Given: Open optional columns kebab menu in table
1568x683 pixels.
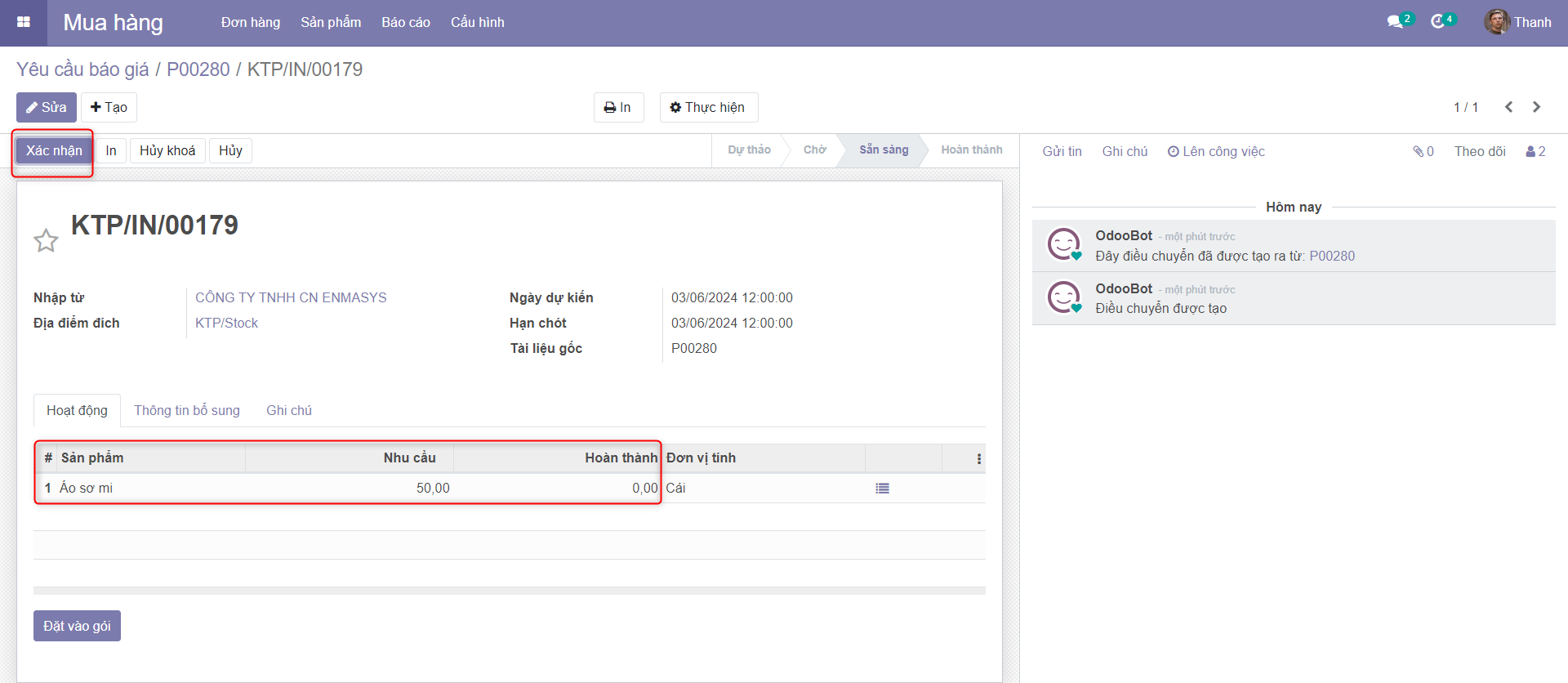Looking at the screenshot, I should (x=978, y=459).
